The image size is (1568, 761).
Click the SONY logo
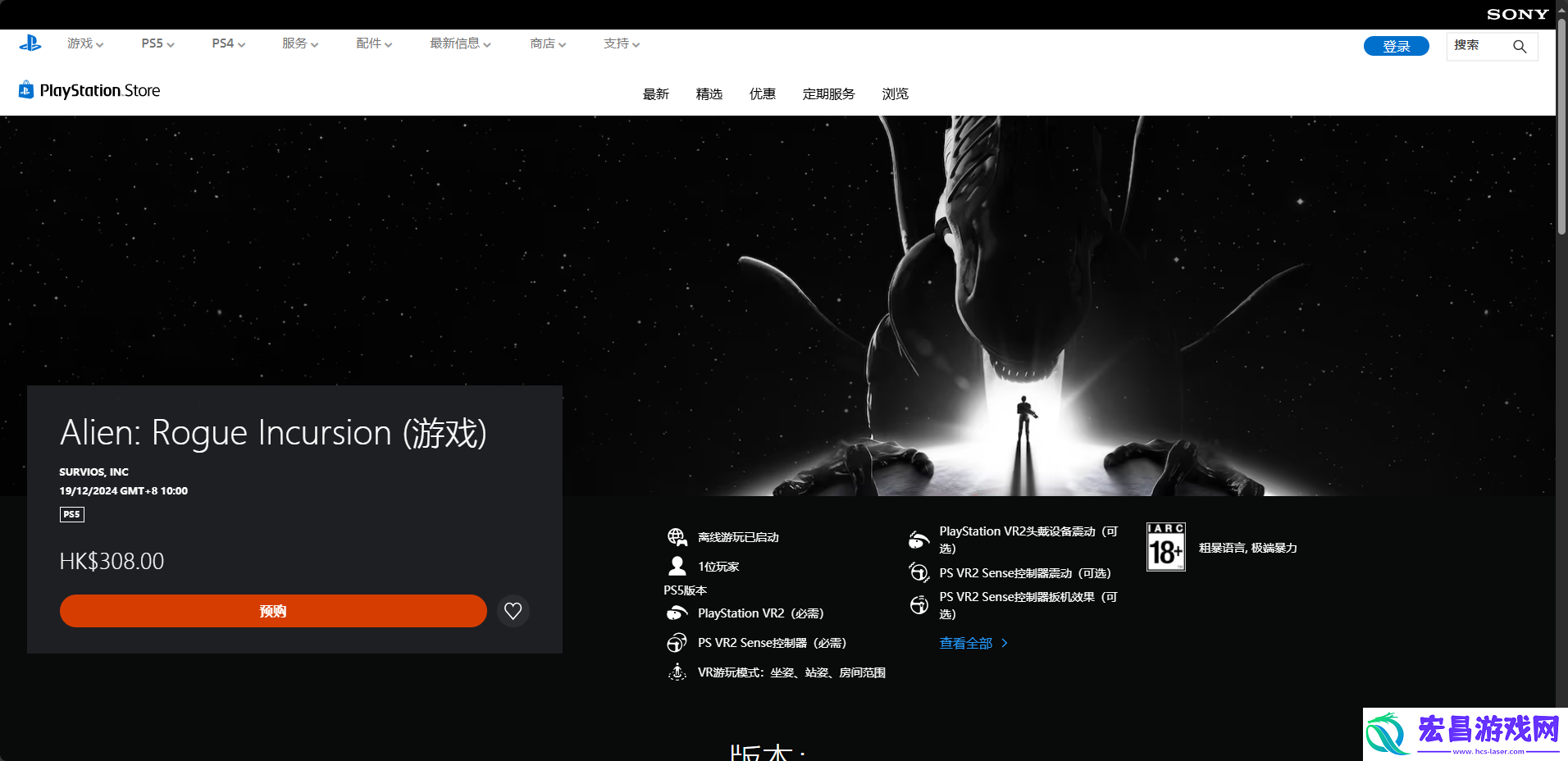point(1517,14)
